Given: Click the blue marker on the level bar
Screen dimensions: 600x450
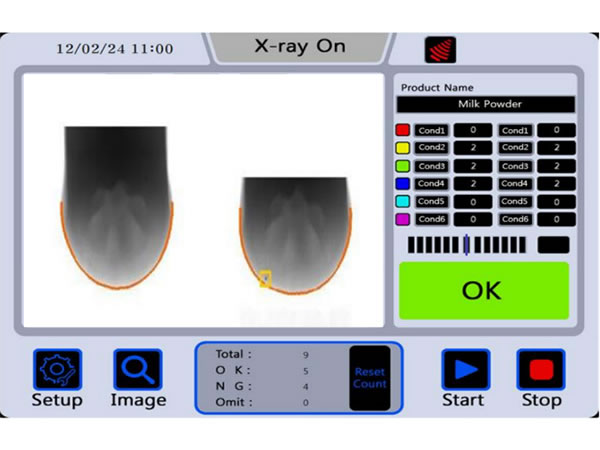Looking at the screenshot, I should [x=466, y=245].
